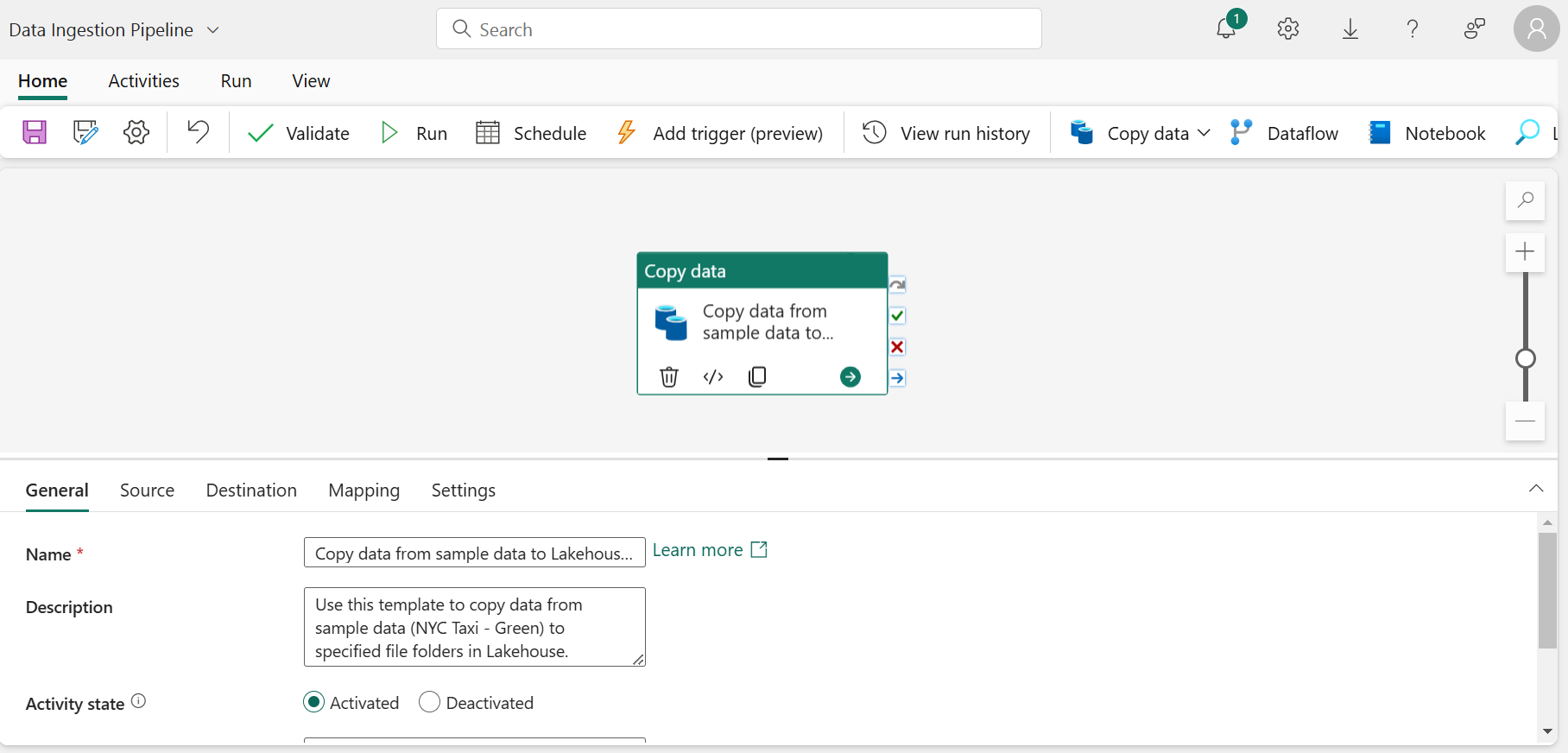Open pipeline settings gear in the toolbar

tap(136, 132)
